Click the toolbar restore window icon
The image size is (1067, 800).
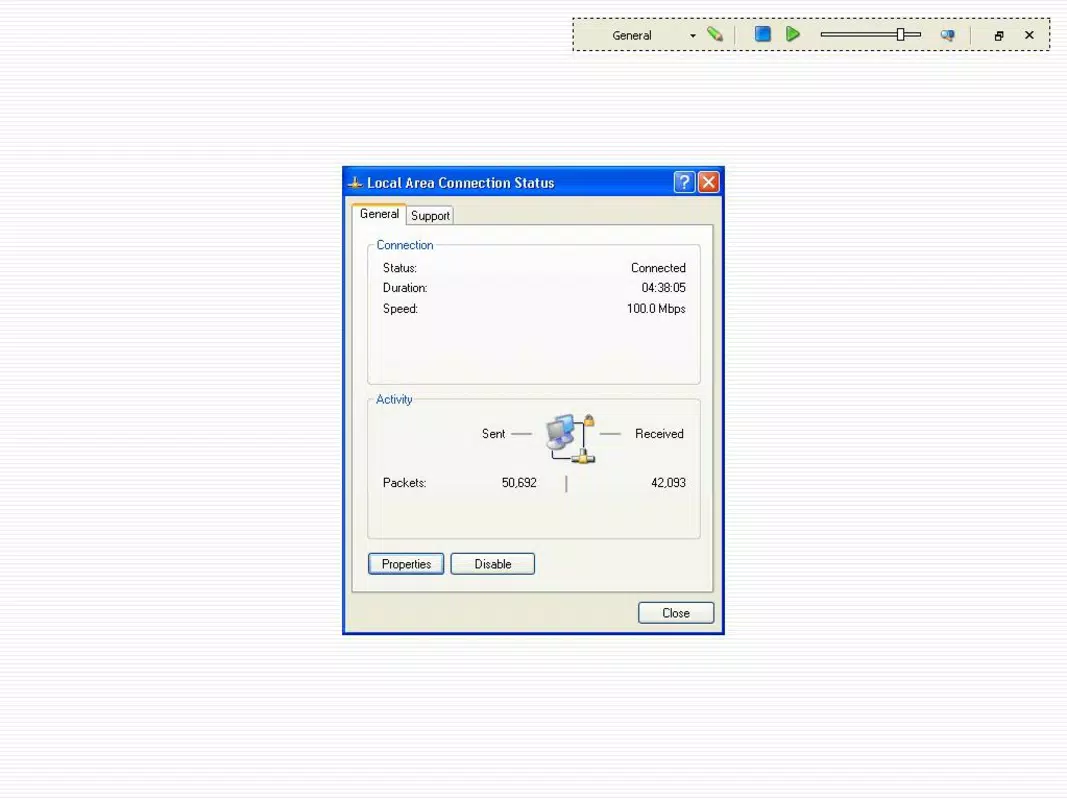998,35
